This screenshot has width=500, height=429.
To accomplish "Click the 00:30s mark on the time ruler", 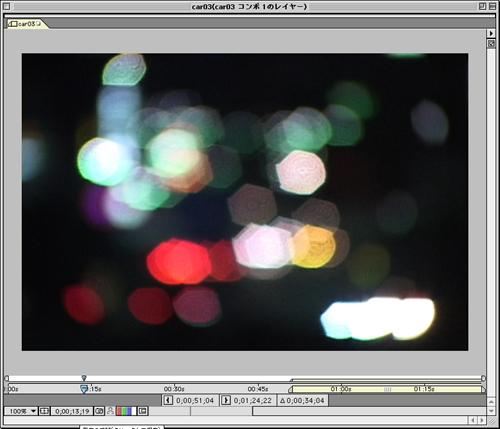I will coord(174,389).
